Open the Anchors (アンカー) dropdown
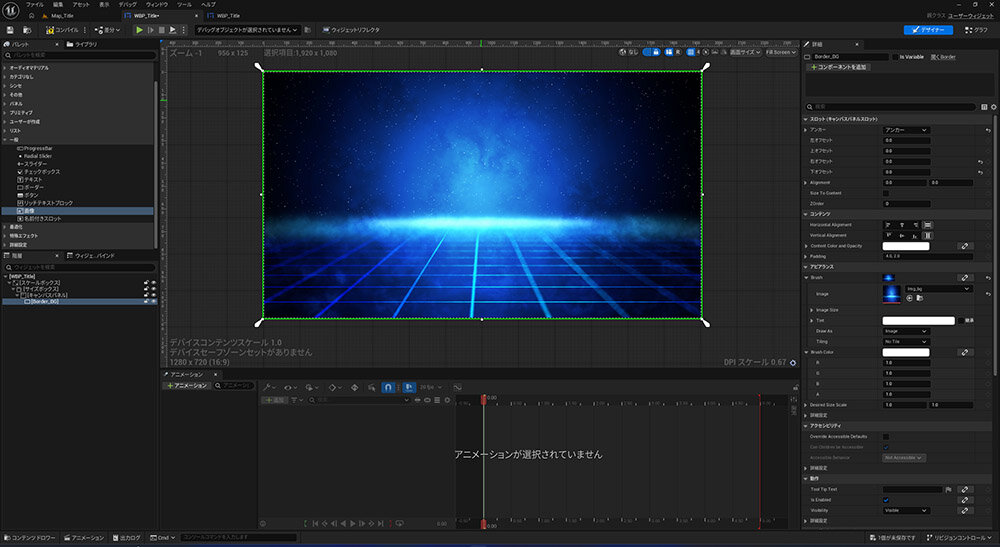Screen dimensions: 1000x547 tap(906, 130)
